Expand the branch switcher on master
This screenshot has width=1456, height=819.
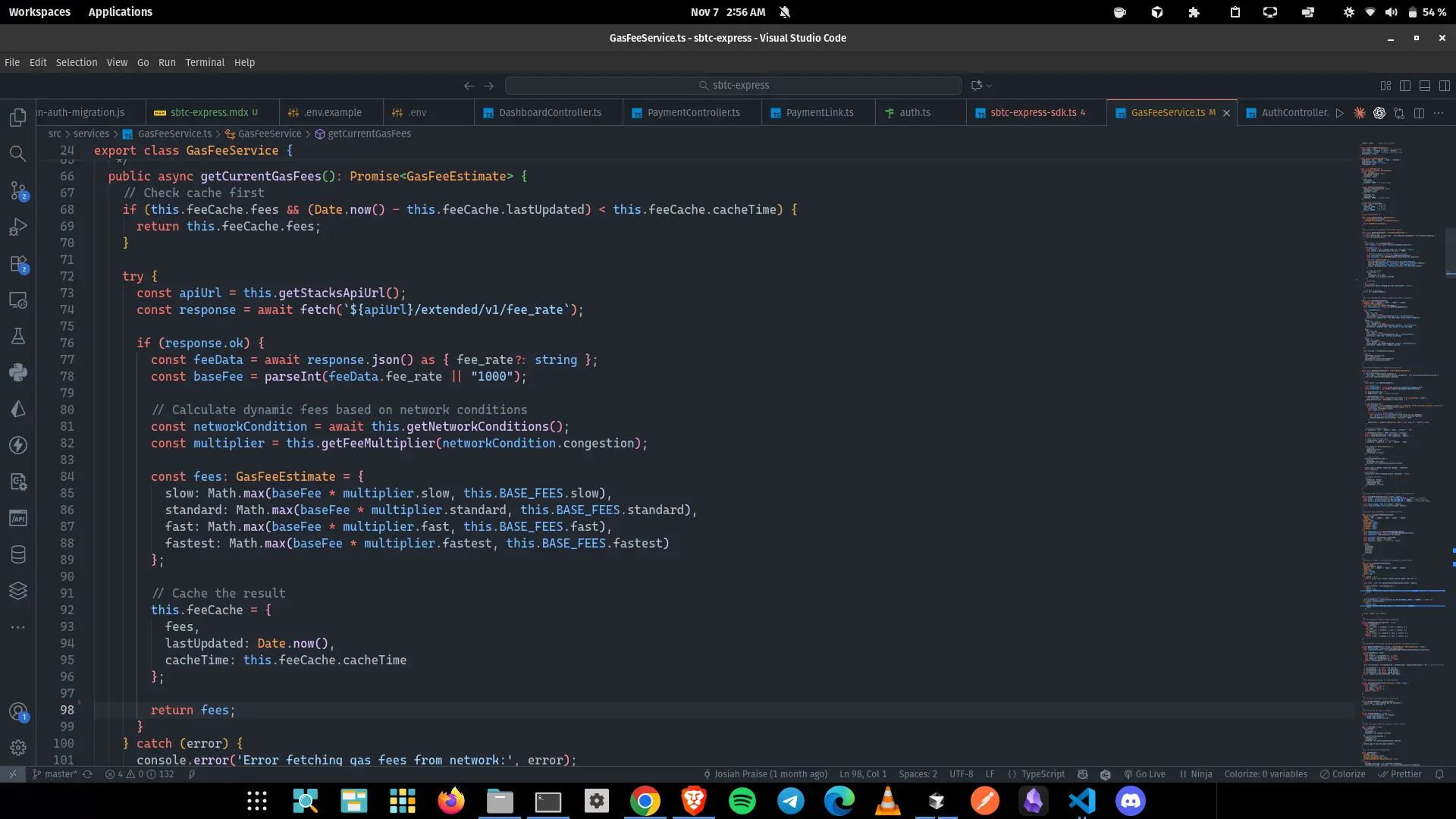click(x=55, y=774)
